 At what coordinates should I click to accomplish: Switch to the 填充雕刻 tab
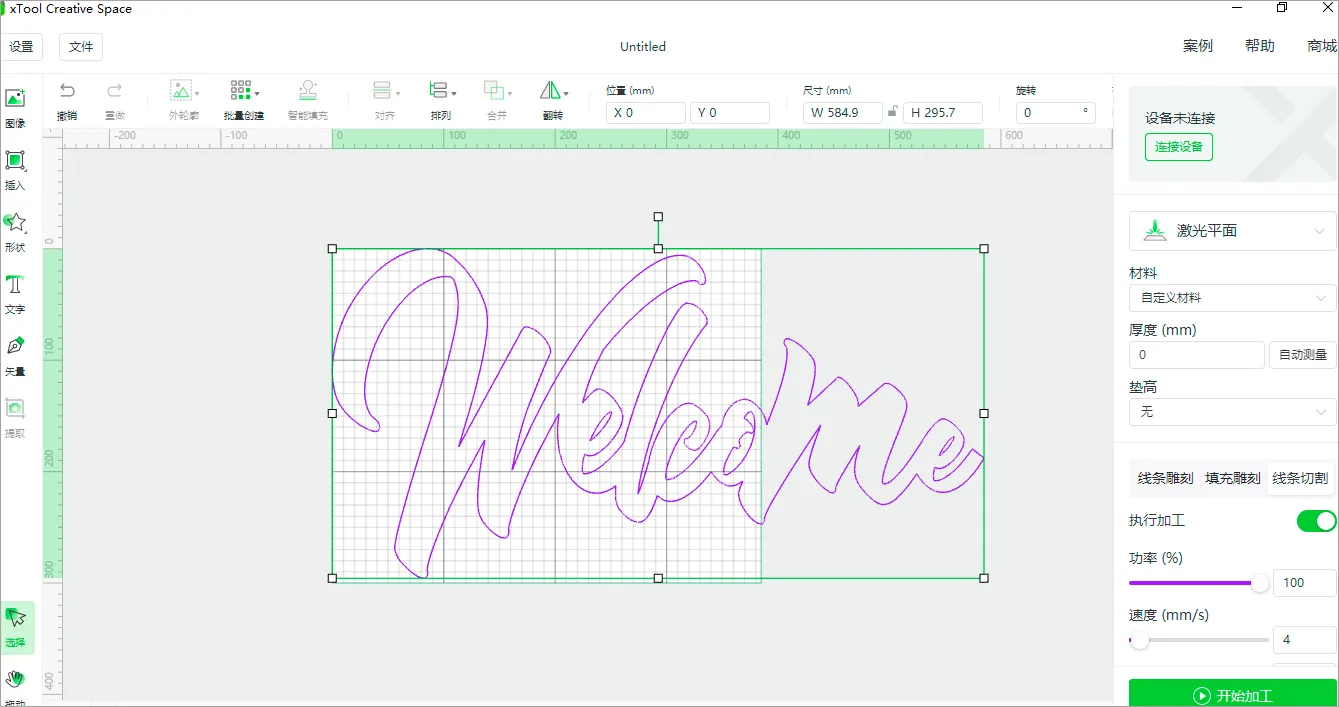click(x=1232, y=478)
